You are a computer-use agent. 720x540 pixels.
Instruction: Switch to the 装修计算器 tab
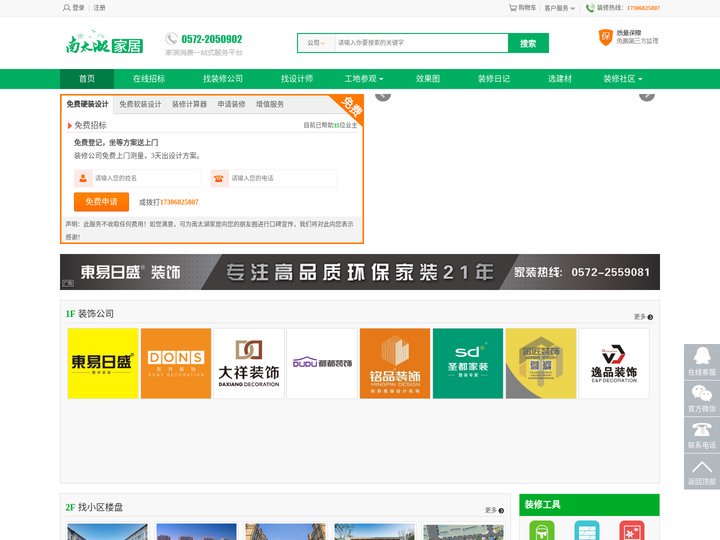(x=189, y=104)
